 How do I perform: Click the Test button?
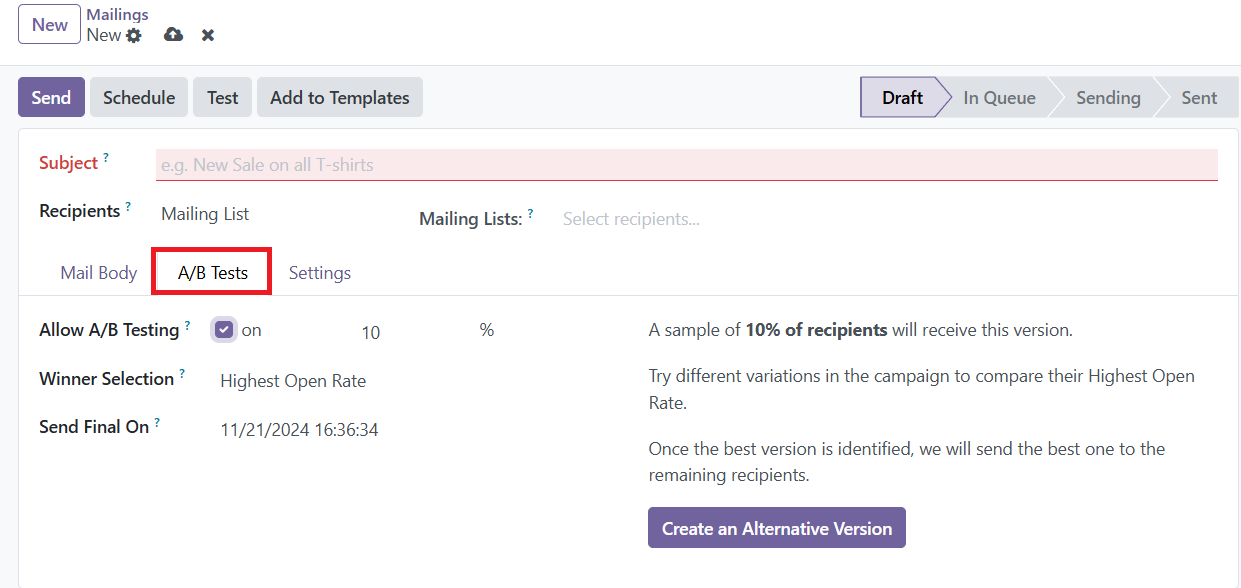(223, 97)
